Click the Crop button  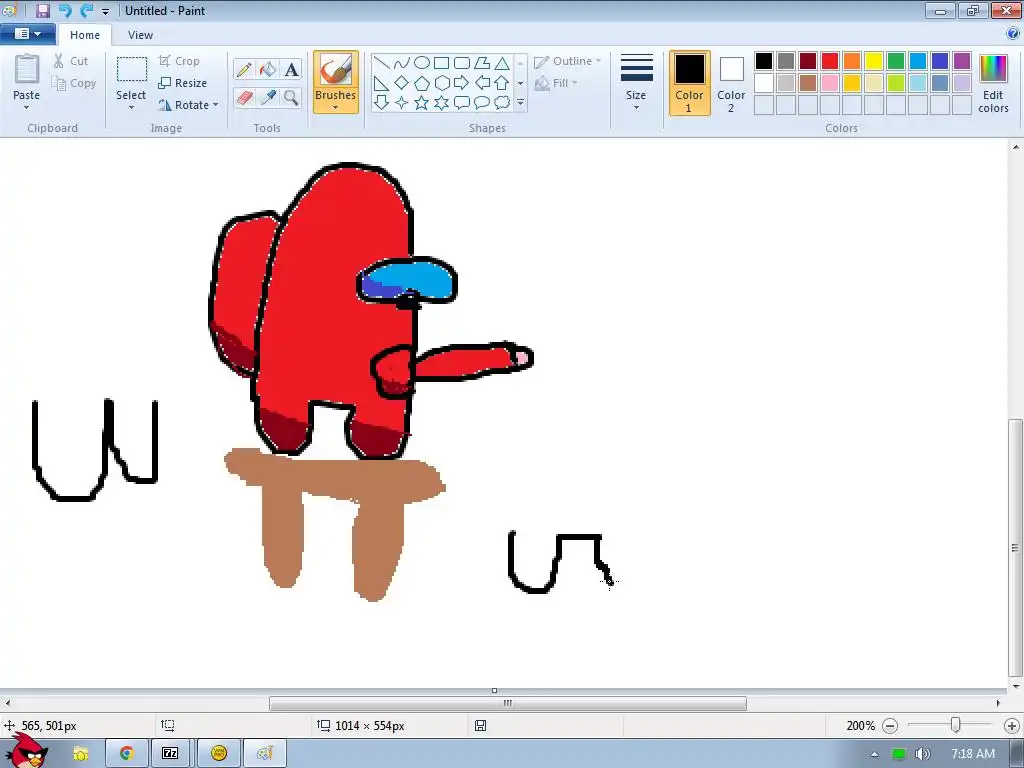pos(179,61)
